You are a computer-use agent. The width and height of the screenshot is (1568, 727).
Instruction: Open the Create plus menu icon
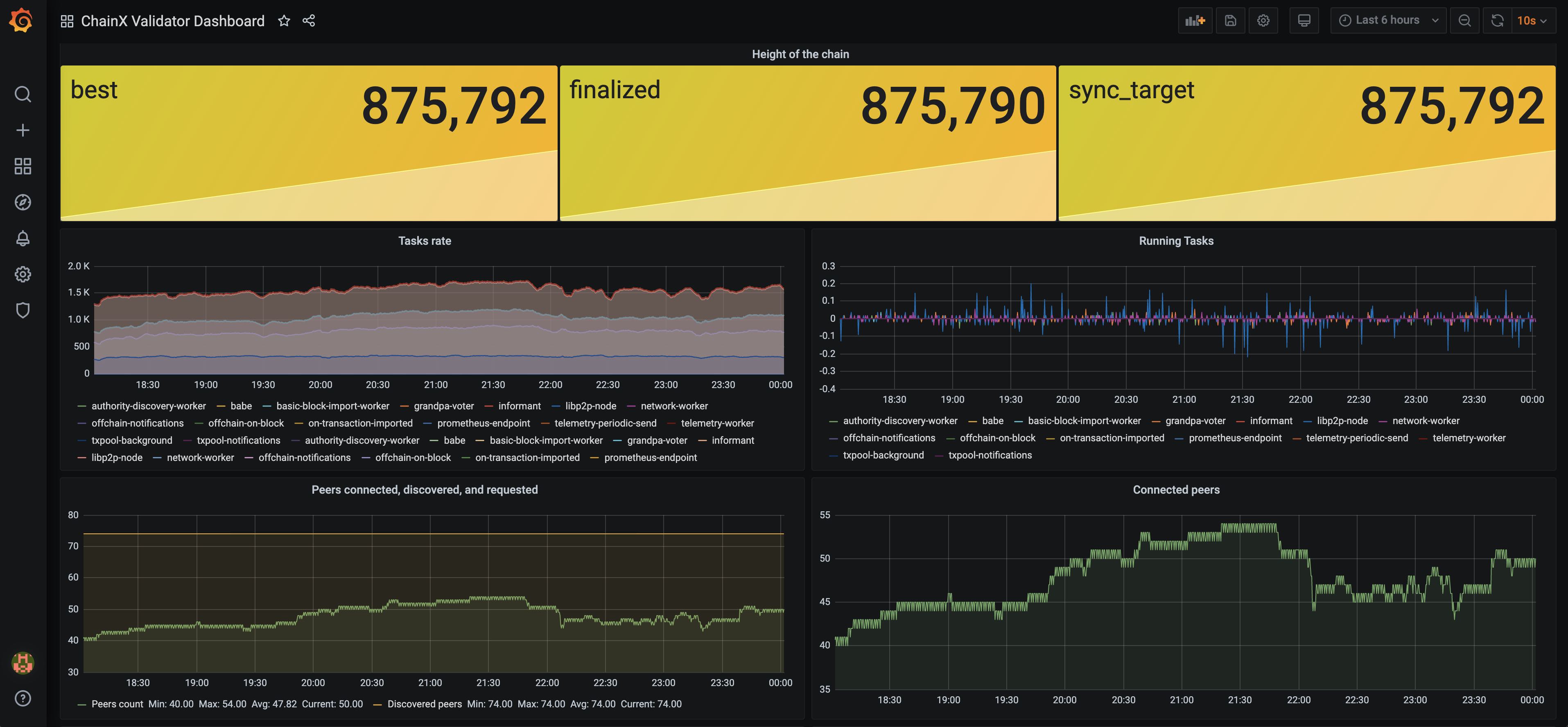[x=23, y=130]
